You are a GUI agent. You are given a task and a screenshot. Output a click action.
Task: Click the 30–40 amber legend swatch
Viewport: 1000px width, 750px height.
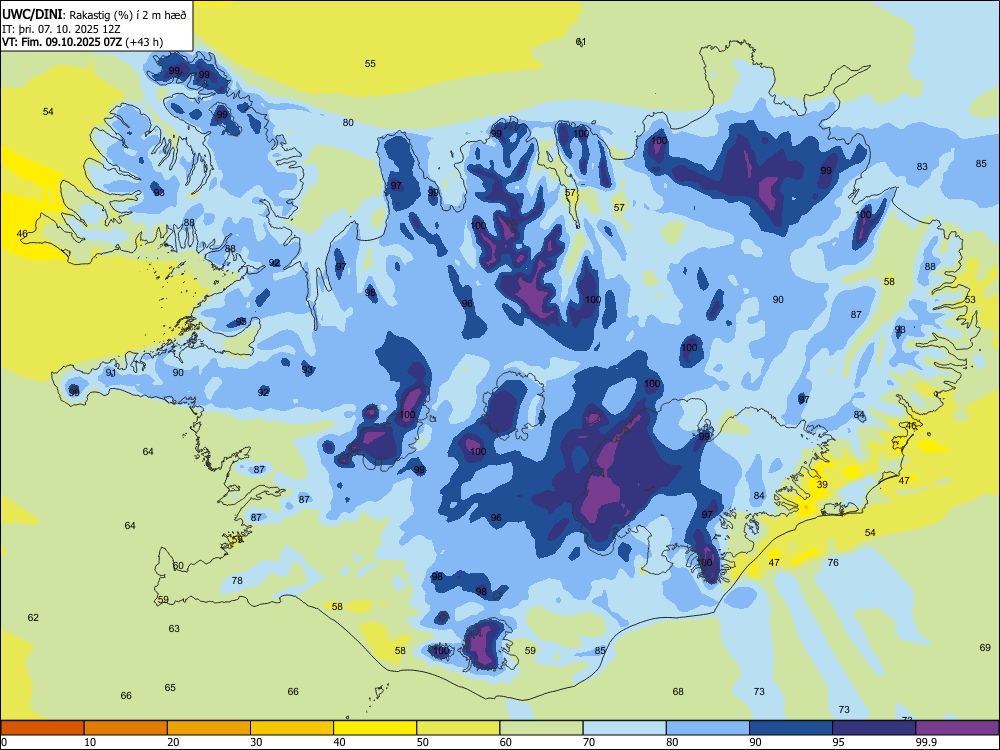click(292, 728)
